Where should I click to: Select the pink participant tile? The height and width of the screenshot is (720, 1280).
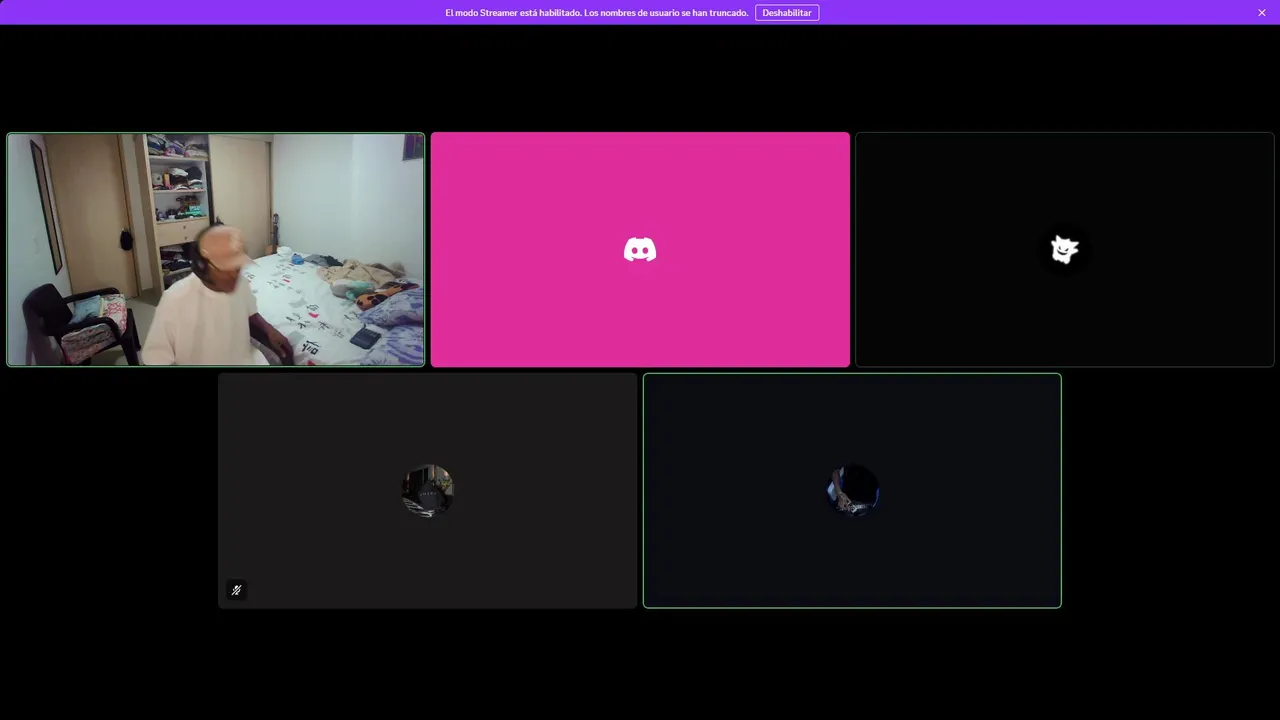(x=640, y=249)
